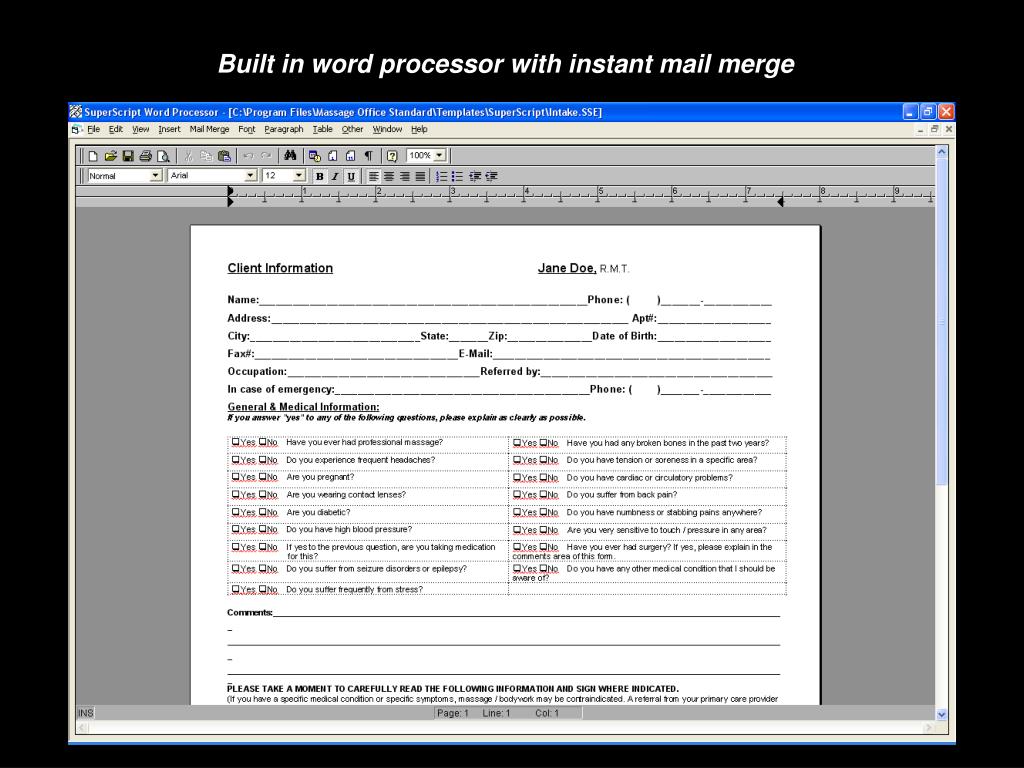1024x768 pixels.
Task: Check No for 'Do you experience frequent headaches?'
Action: tap(263, 460)
